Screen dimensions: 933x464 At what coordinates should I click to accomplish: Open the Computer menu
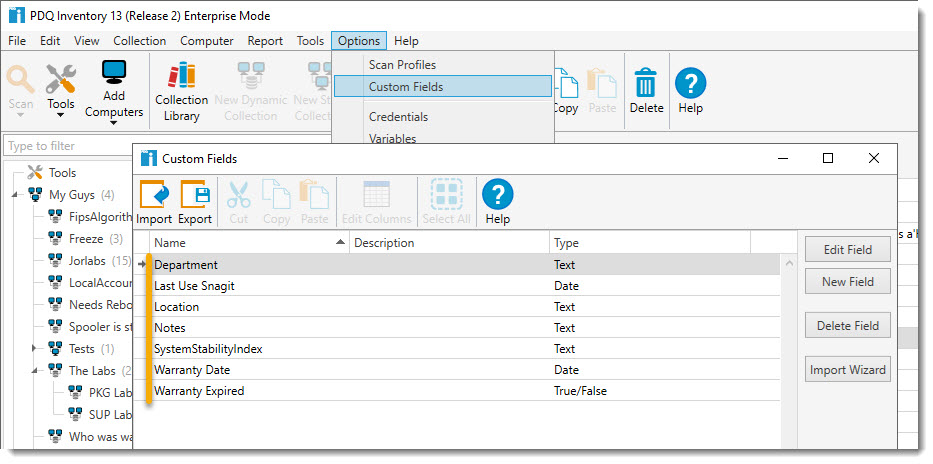[x=206, y=40]
